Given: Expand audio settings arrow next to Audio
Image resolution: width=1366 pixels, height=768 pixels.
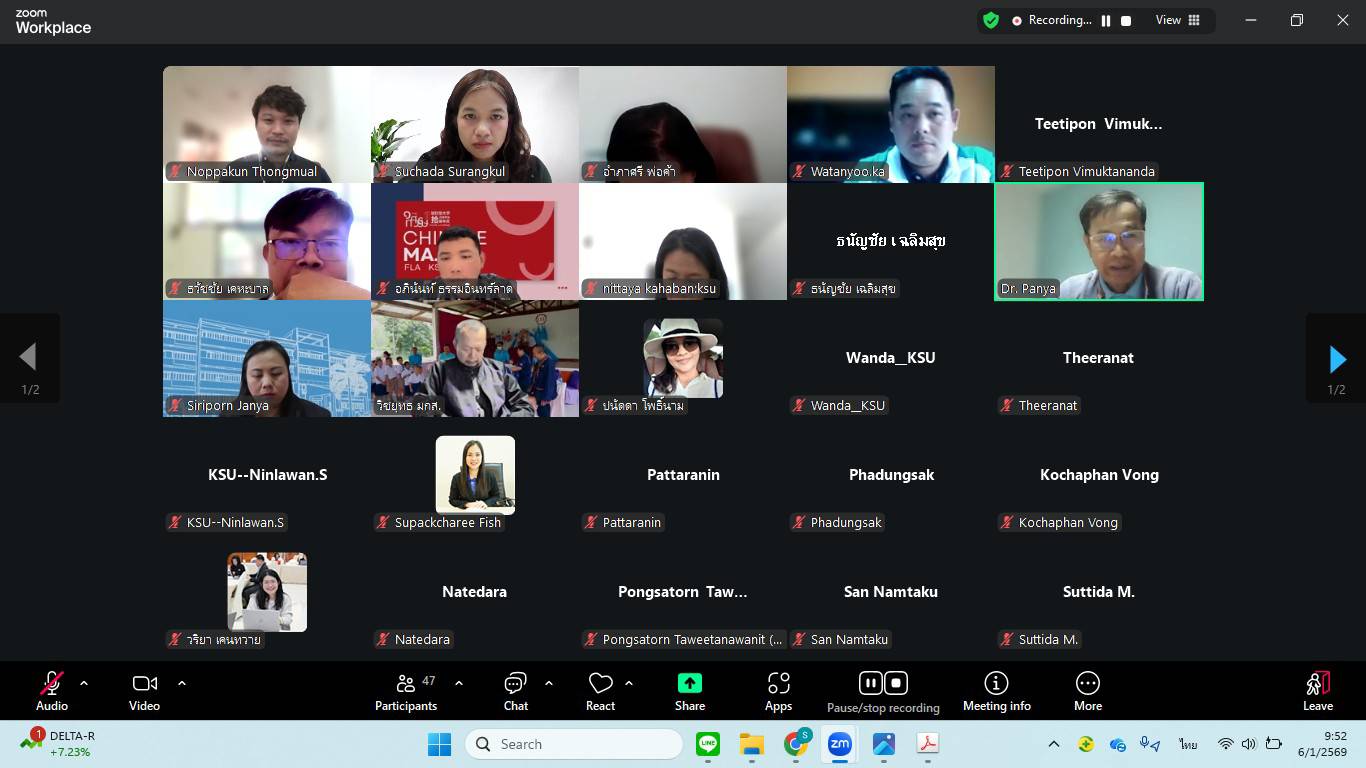Looking at the screenshot, I should (84, 684).
